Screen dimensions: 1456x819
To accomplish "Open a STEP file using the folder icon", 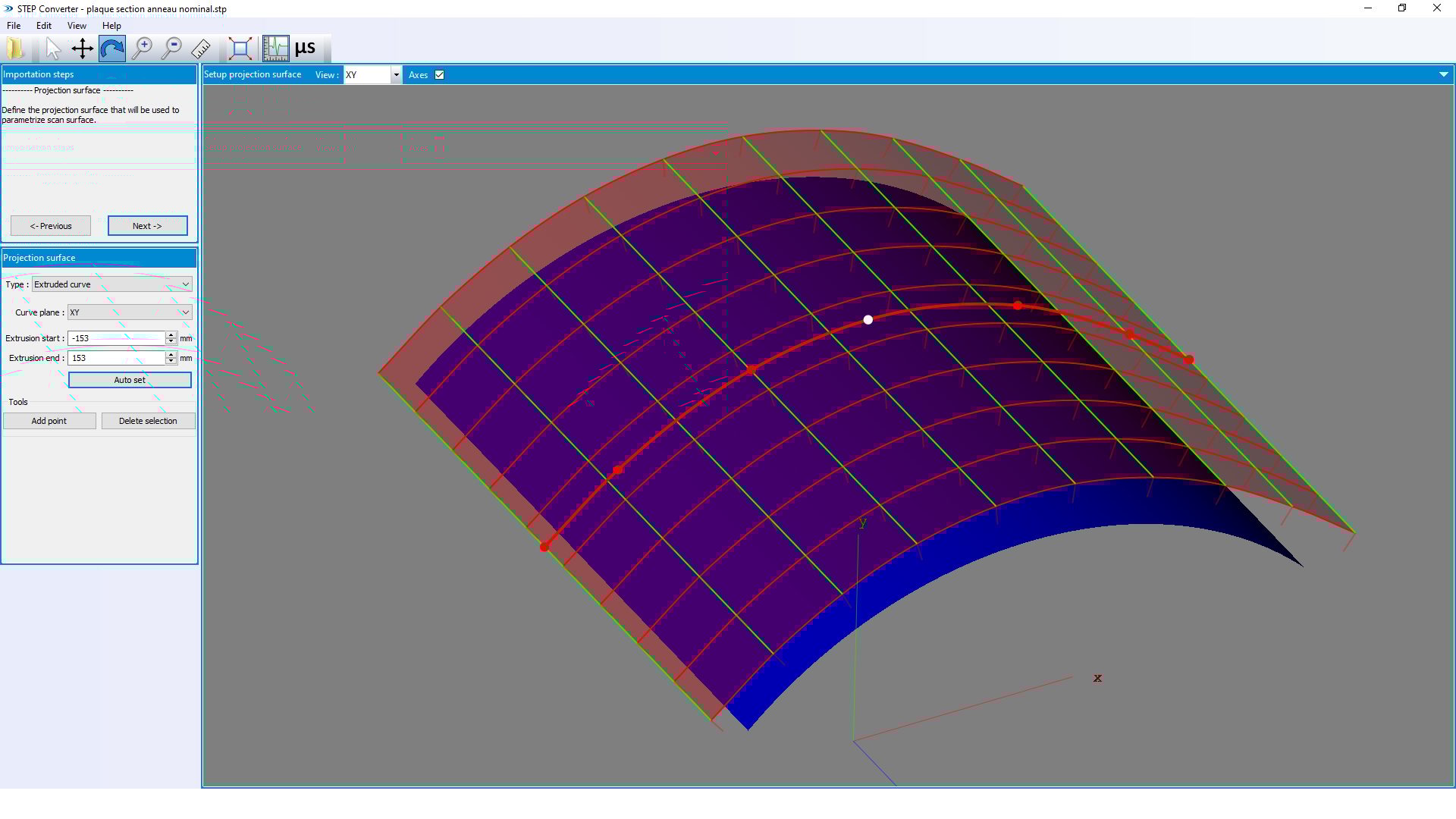I will click(x=15, y=48).
